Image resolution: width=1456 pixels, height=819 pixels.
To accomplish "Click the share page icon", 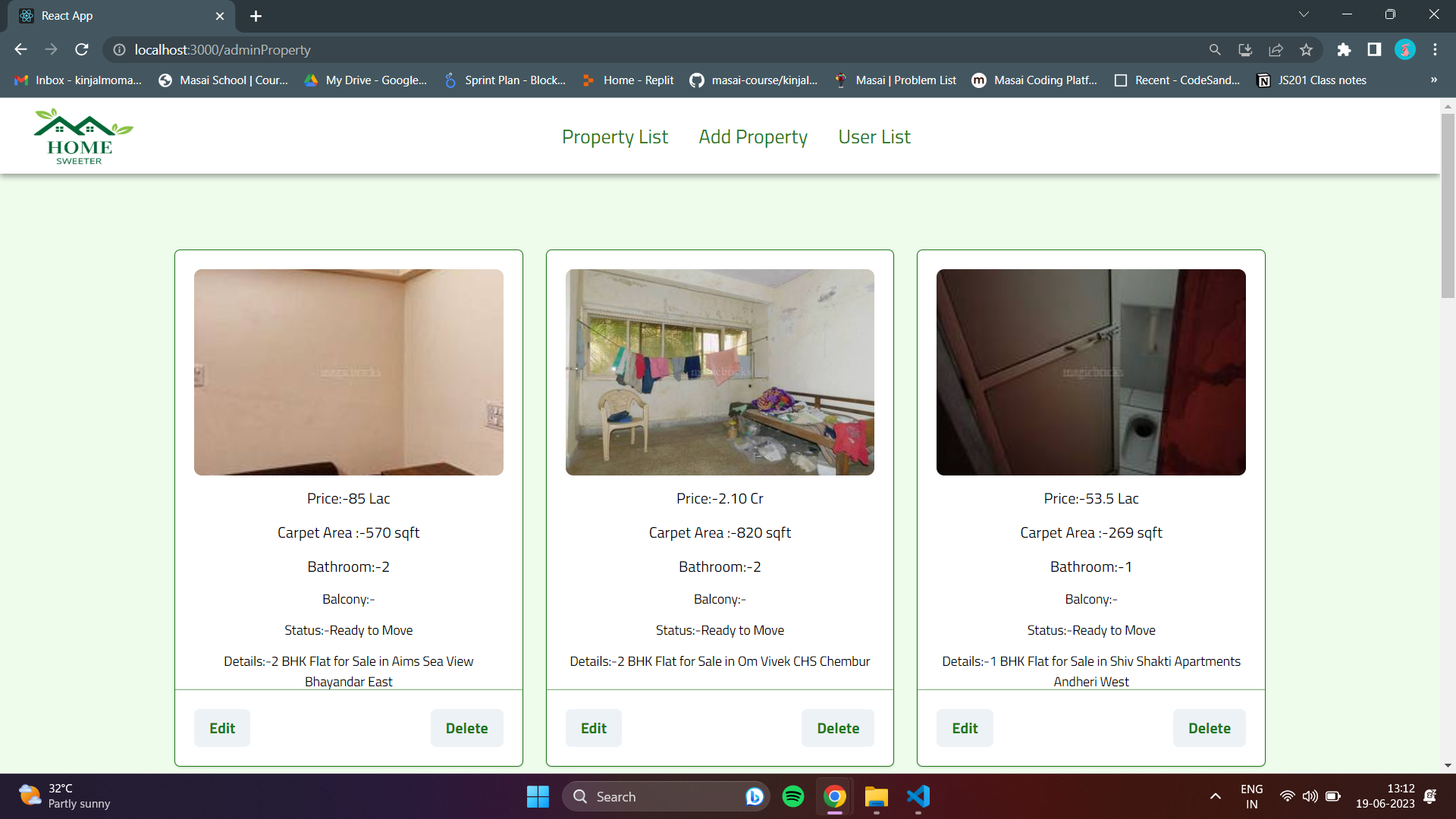I will 1276,50.
